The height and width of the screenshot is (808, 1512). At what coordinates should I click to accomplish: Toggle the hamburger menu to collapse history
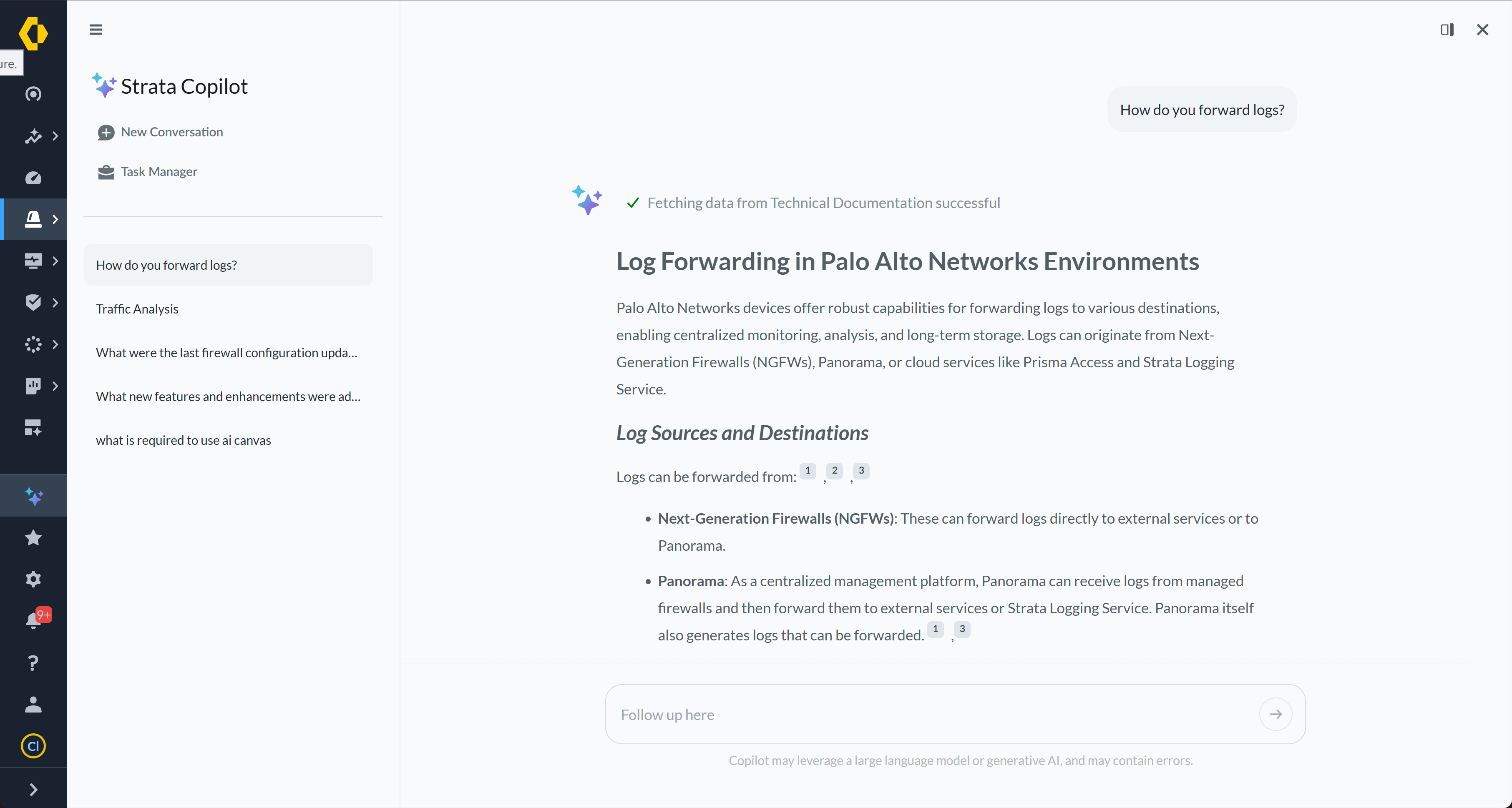(96, 29)
